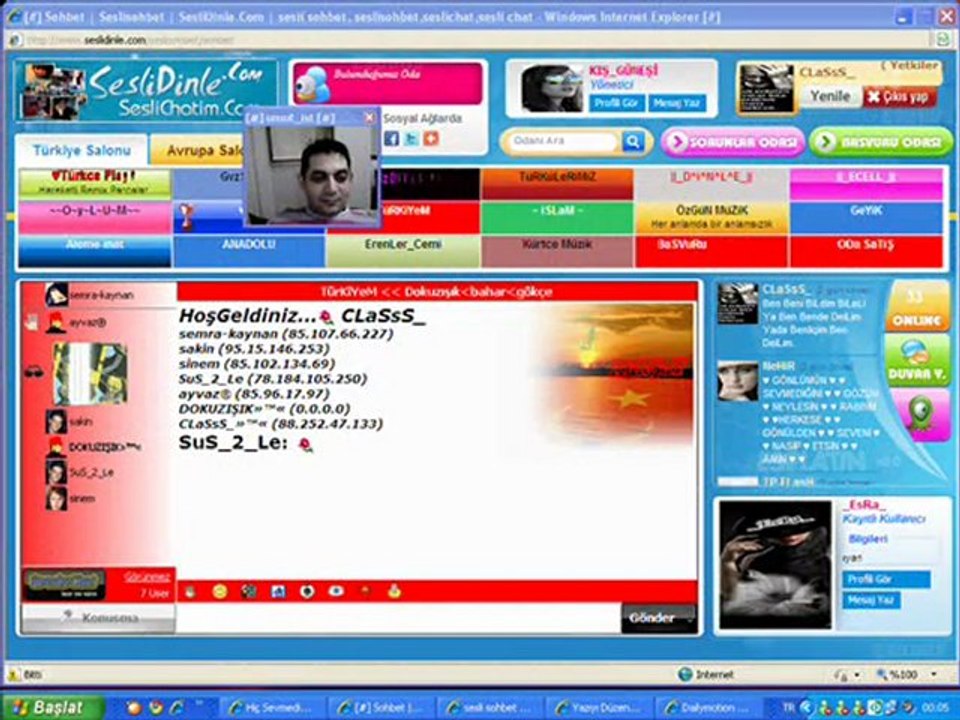Join the ANADOLU room

(249, 252)
